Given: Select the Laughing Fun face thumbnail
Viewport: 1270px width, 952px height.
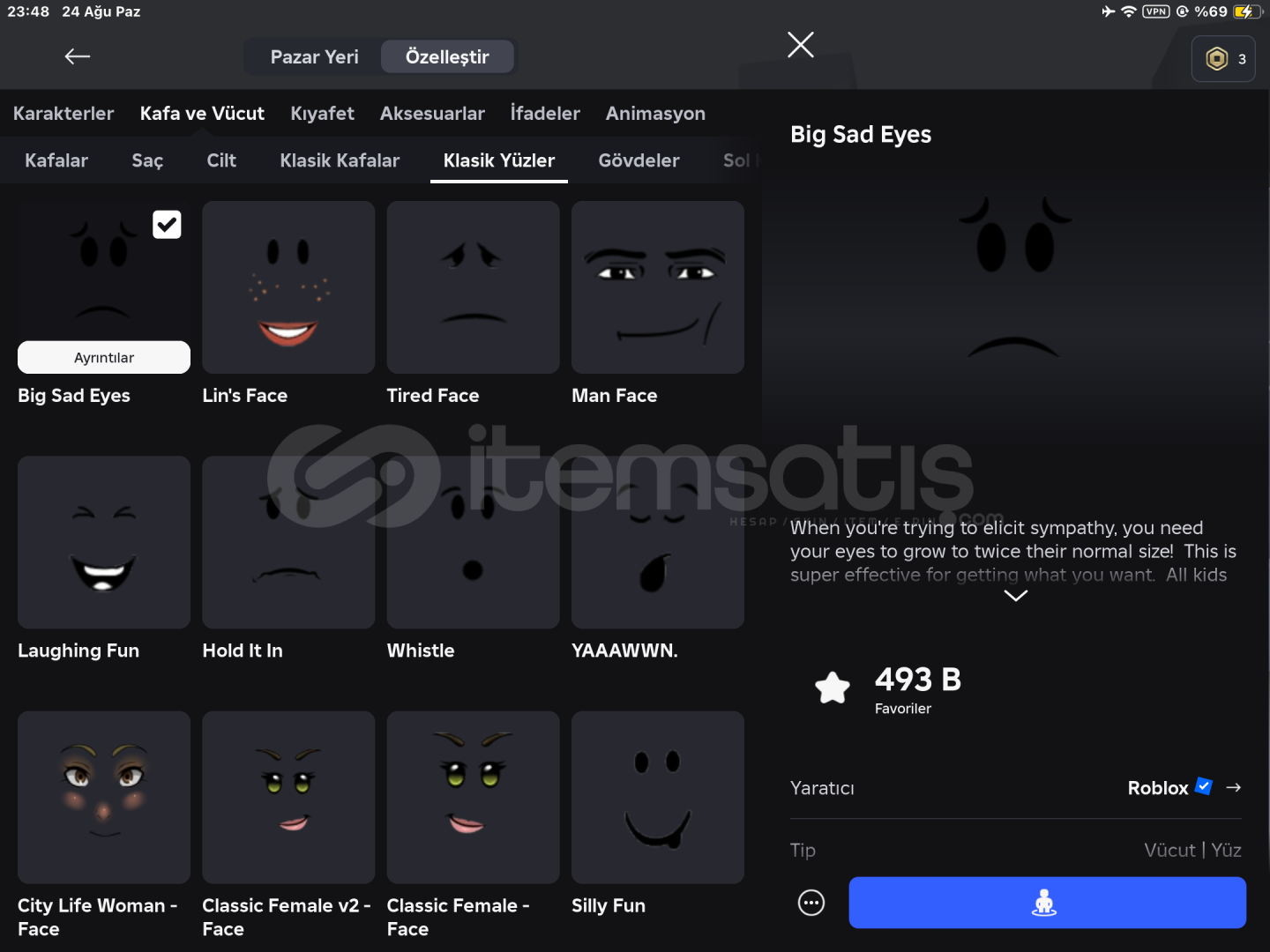Looking at the screenshot, I should [x=104, y=542].
